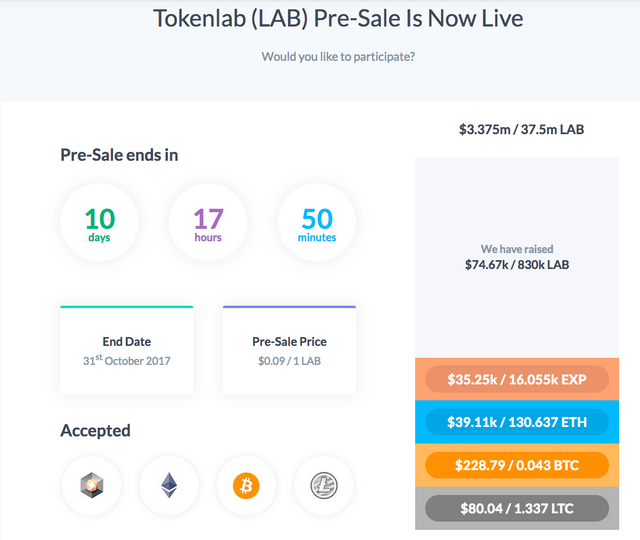Click the silver Litecoin icon
The width and height of the screenshot is (640, 540).
(x=324, y=485)
